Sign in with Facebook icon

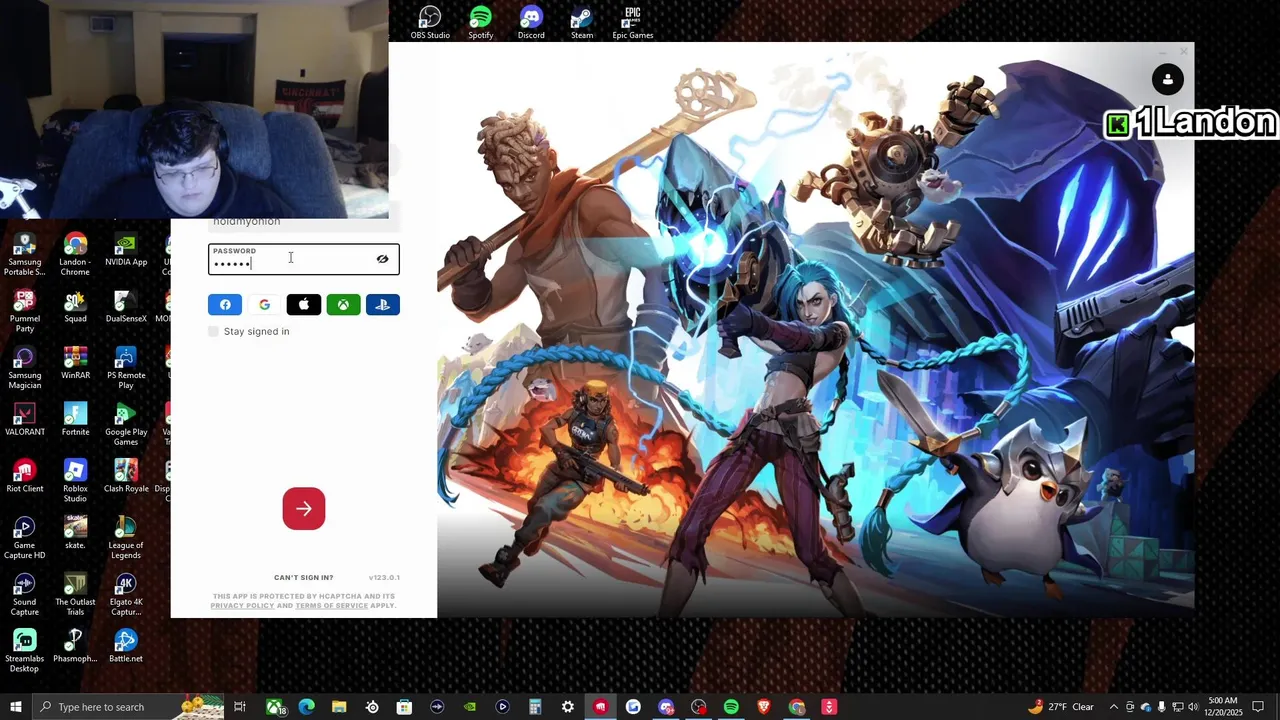[225, 305]
